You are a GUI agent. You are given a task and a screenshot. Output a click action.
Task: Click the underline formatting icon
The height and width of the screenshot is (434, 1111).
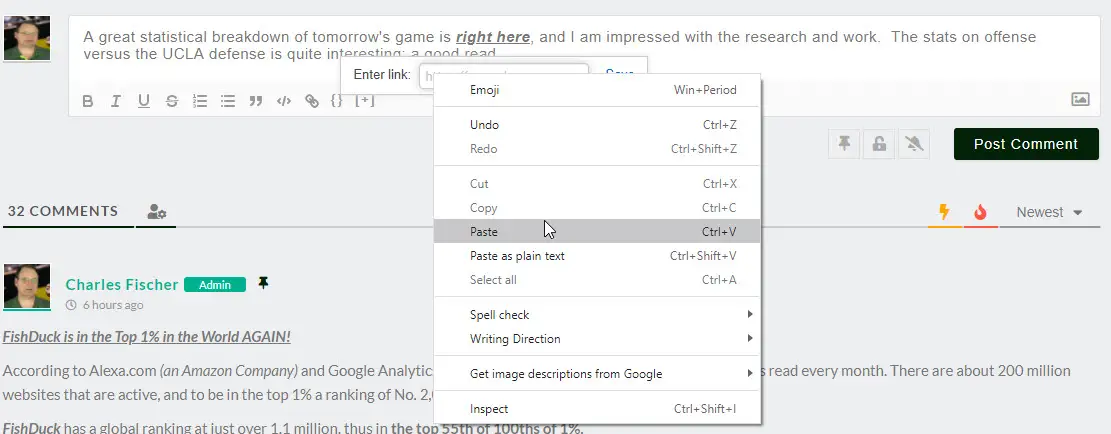[144, 101]
